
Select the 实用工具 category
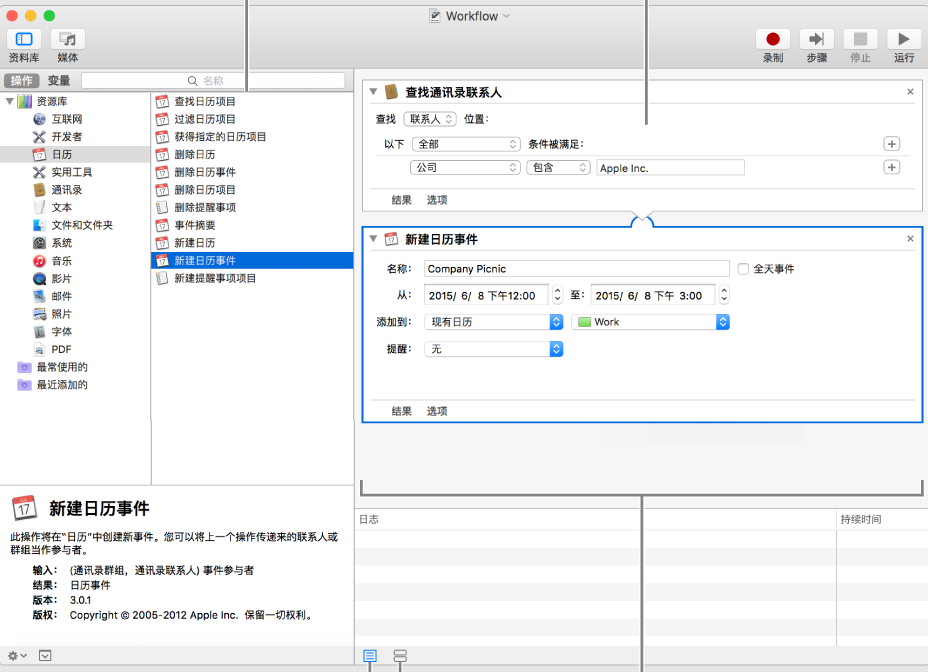pyautogui.click(x=72, y=172)
